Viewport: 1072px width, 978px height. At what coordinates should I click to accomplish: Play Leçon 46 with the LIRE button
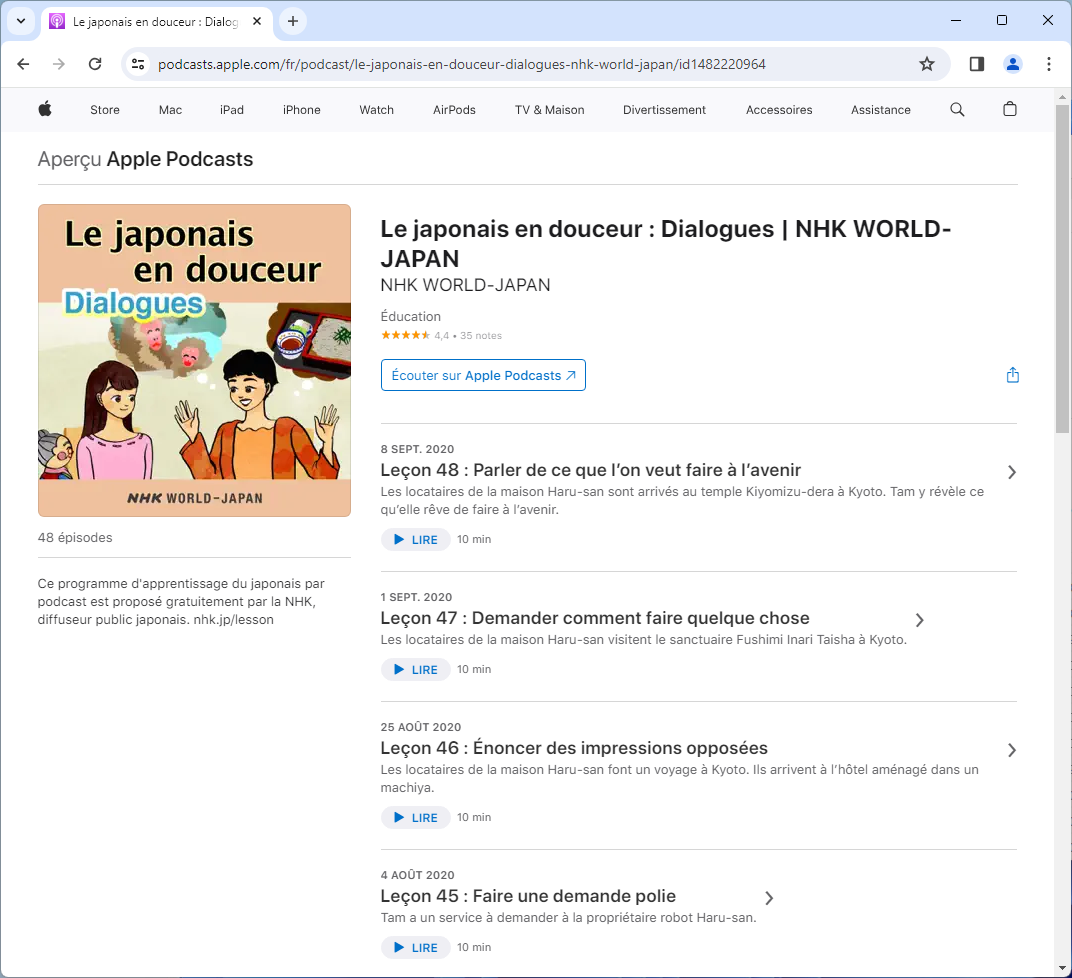tap(416, 817)
